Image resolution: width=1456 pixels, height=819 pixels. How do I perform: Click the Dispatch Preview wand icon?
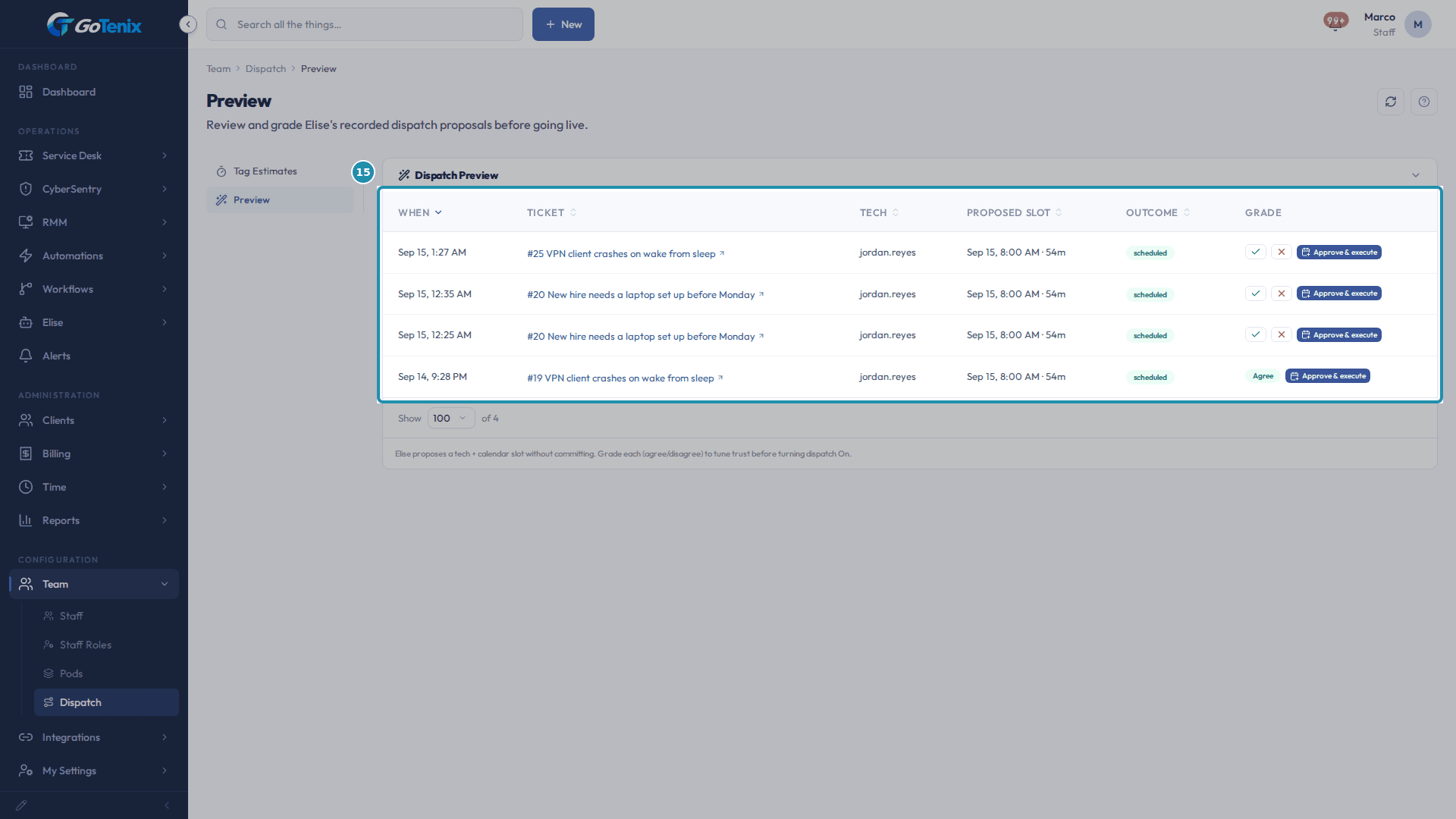pos(404,175)
